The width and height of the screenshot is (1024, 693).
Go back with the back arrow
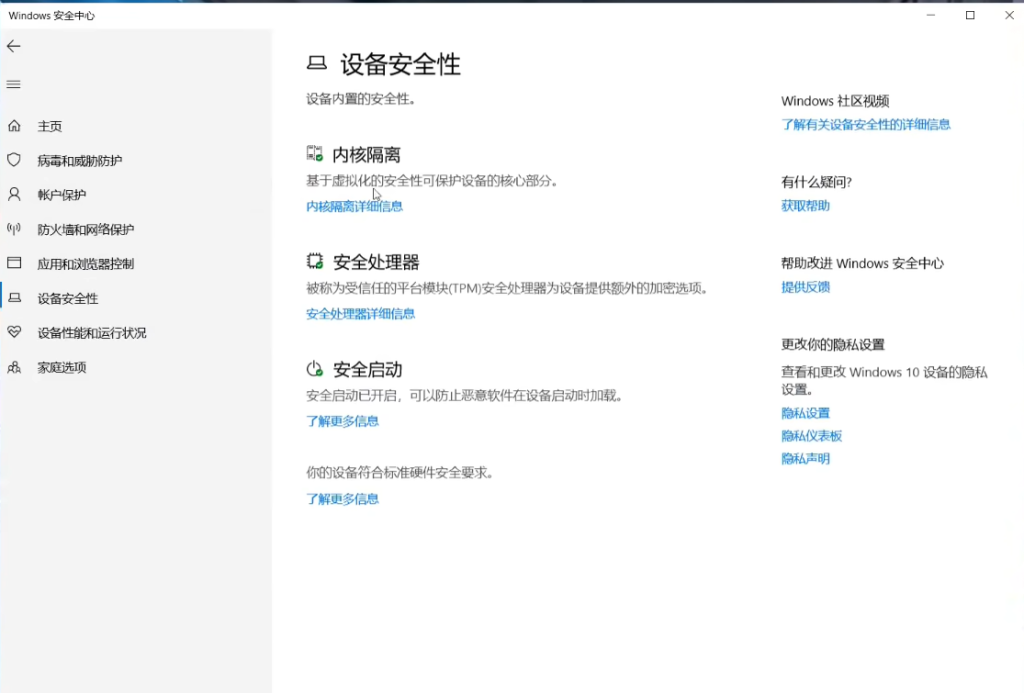tap(14, 46)
